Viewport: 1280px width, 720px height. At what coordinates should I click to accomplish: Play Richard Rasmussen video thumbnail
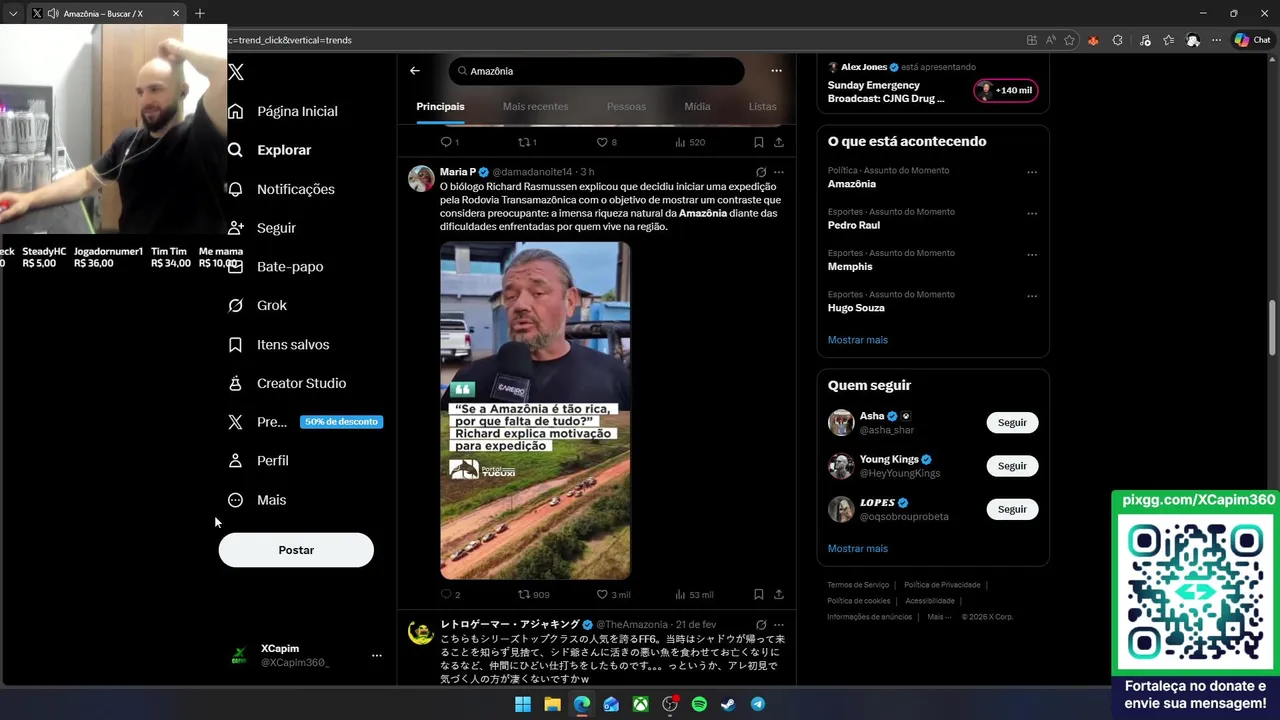click(535, 411)
